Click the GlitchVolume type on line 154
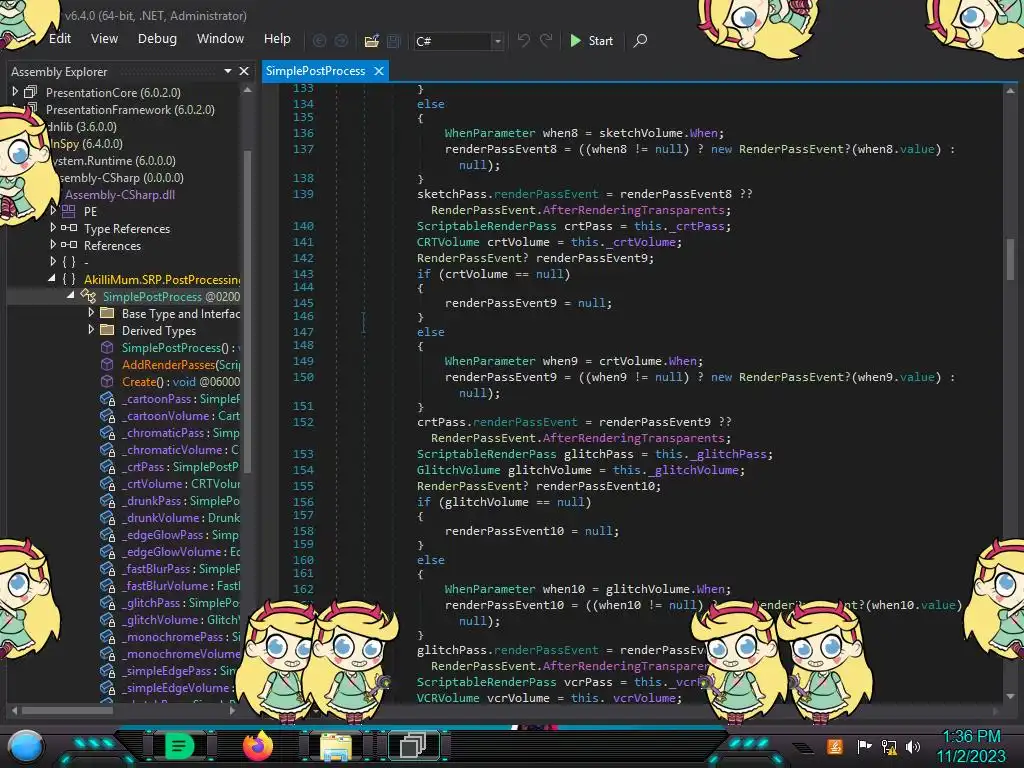The image size is (1024, 768). [458, 470]
